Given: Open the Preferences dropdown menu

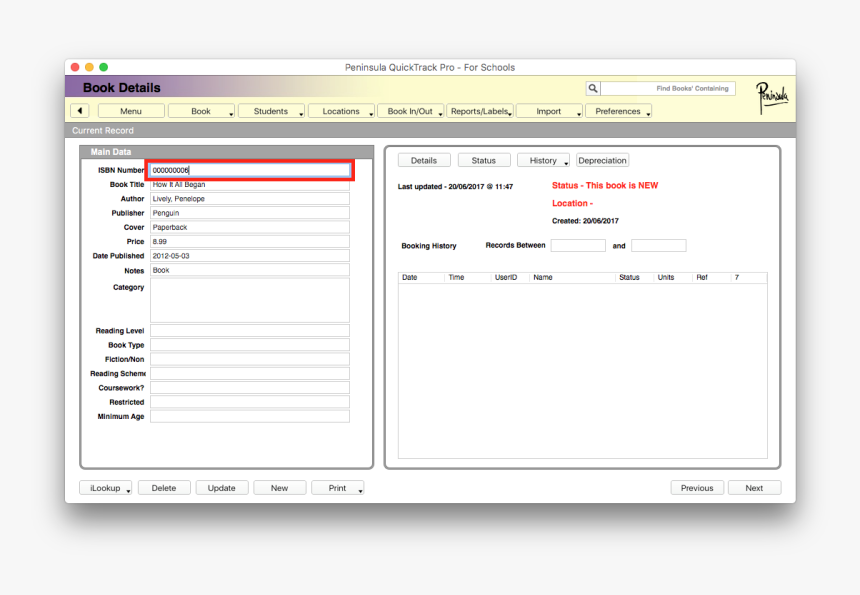Looking at the screenshot, I should click(x=619, y=111).
